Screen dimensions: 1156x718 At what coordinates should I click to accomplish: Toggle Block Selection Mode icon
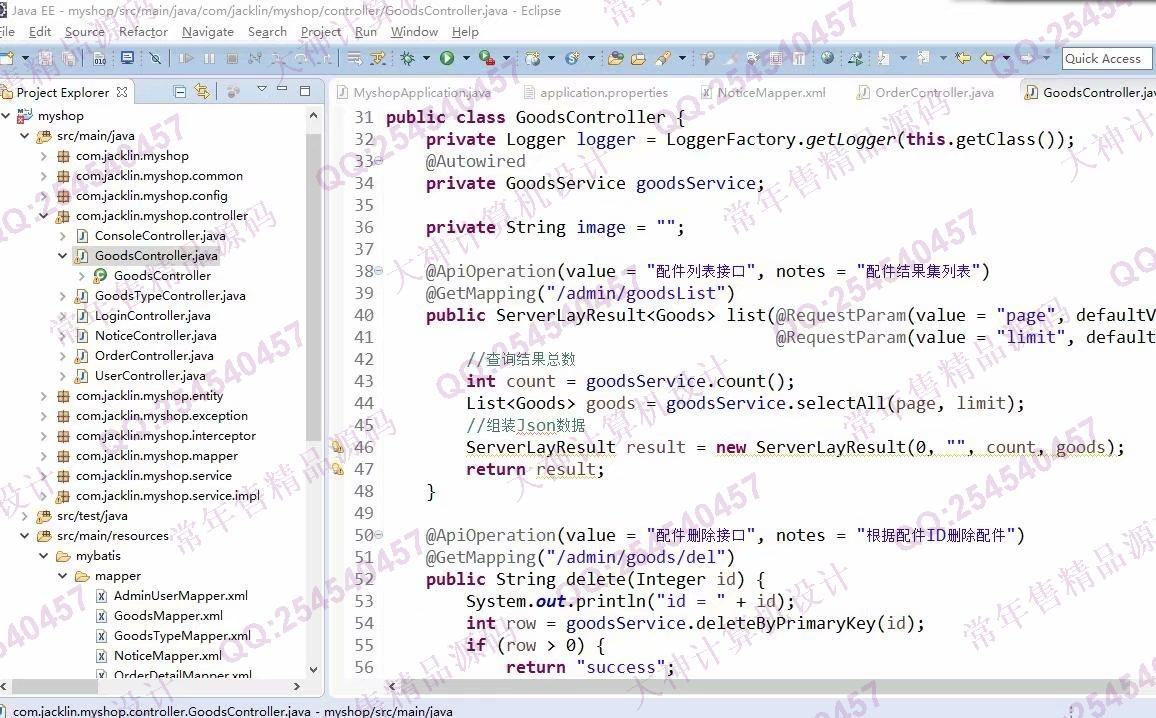776,58
